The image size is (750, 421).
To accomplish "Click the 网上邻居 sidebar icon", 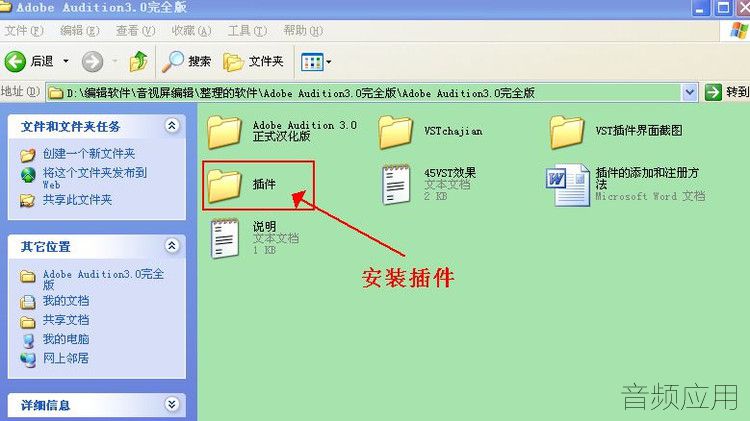I will tap(28, 360).
